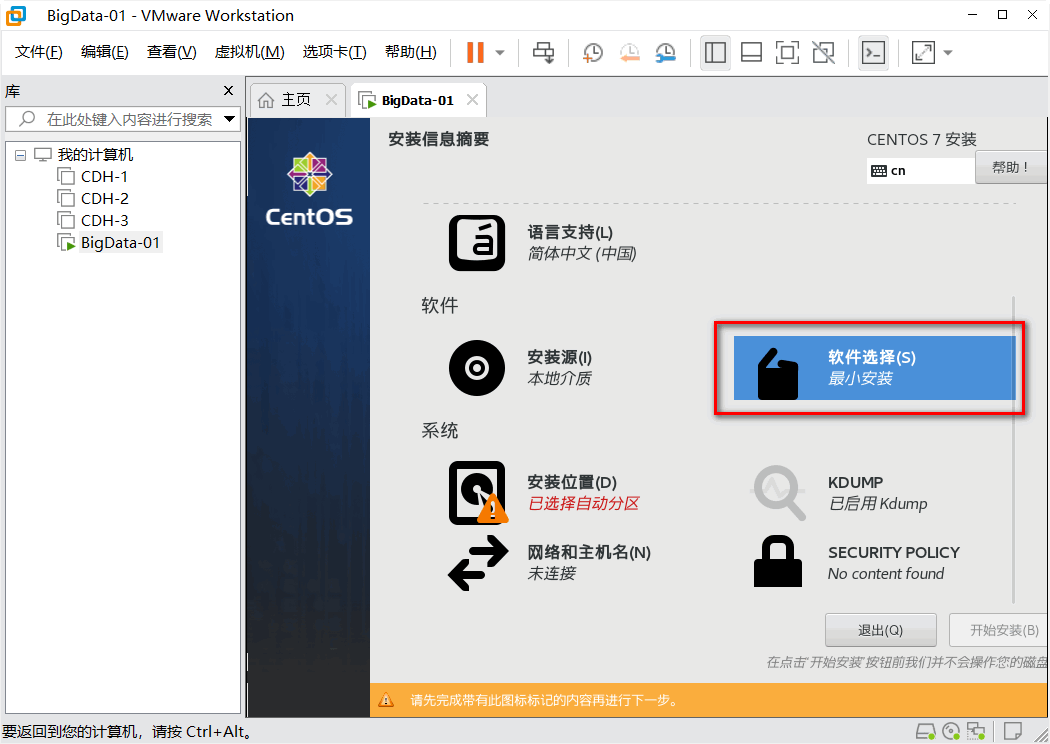Collapse the 我的计算机 tree node
This screenshot has width=1050, height=744.
point(20,154)
